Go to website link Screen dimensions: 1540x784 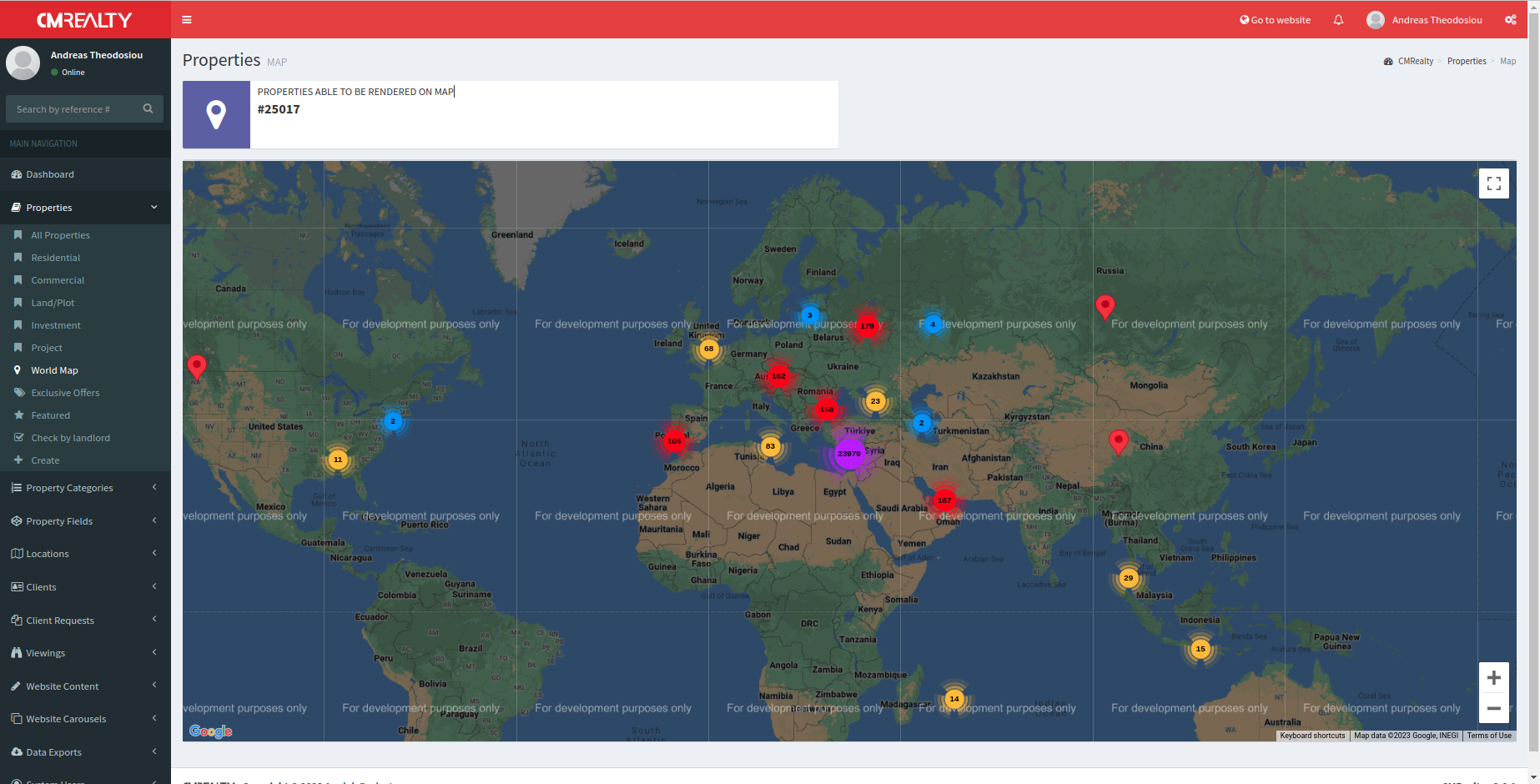tap(1275, 20)
